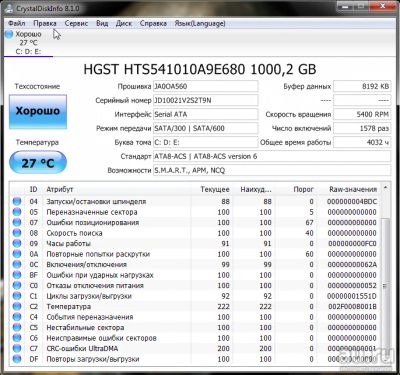Viewport: 400px width, 375px height.
Task: Click status icon for attribute 0A
Action: [x=17, y=254]
